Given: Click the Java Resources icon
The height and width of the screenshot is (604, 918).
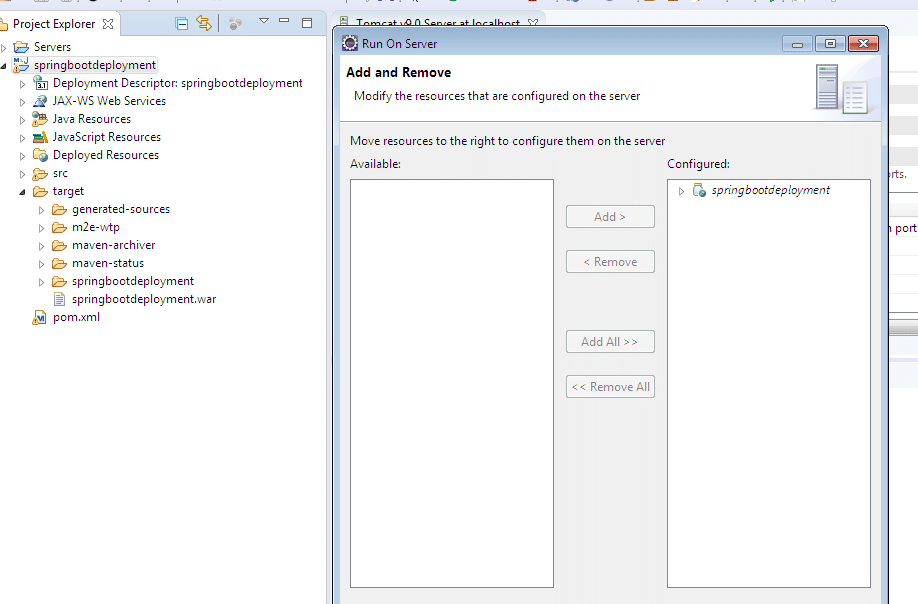Looking at the screenshot, I should click(40, 119).
